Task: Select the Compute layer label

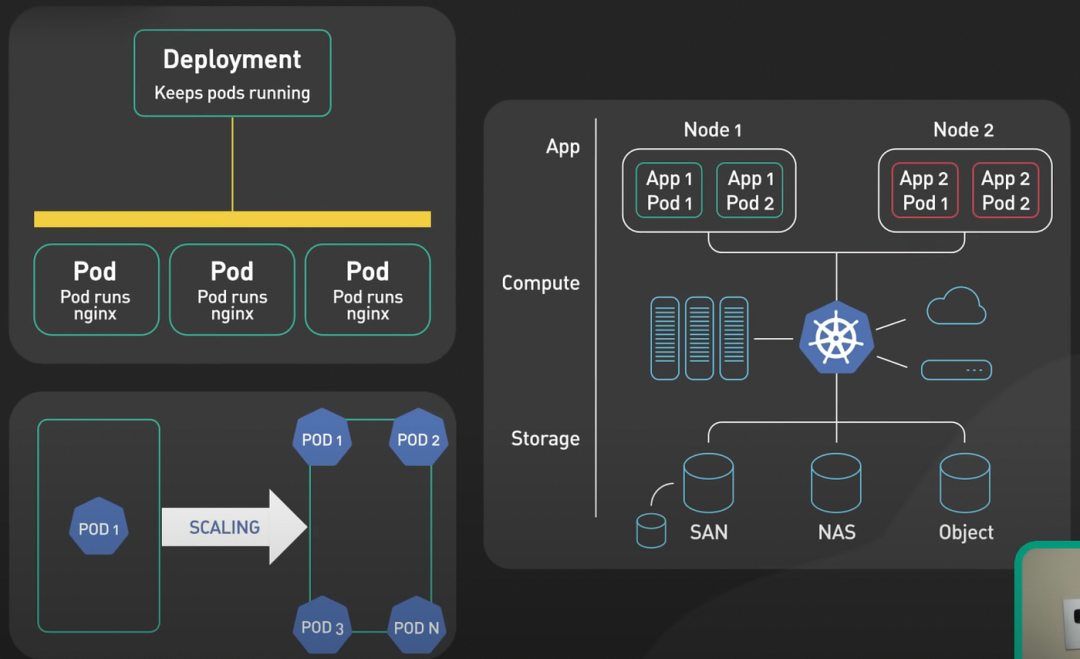Action: coord(541,283)
